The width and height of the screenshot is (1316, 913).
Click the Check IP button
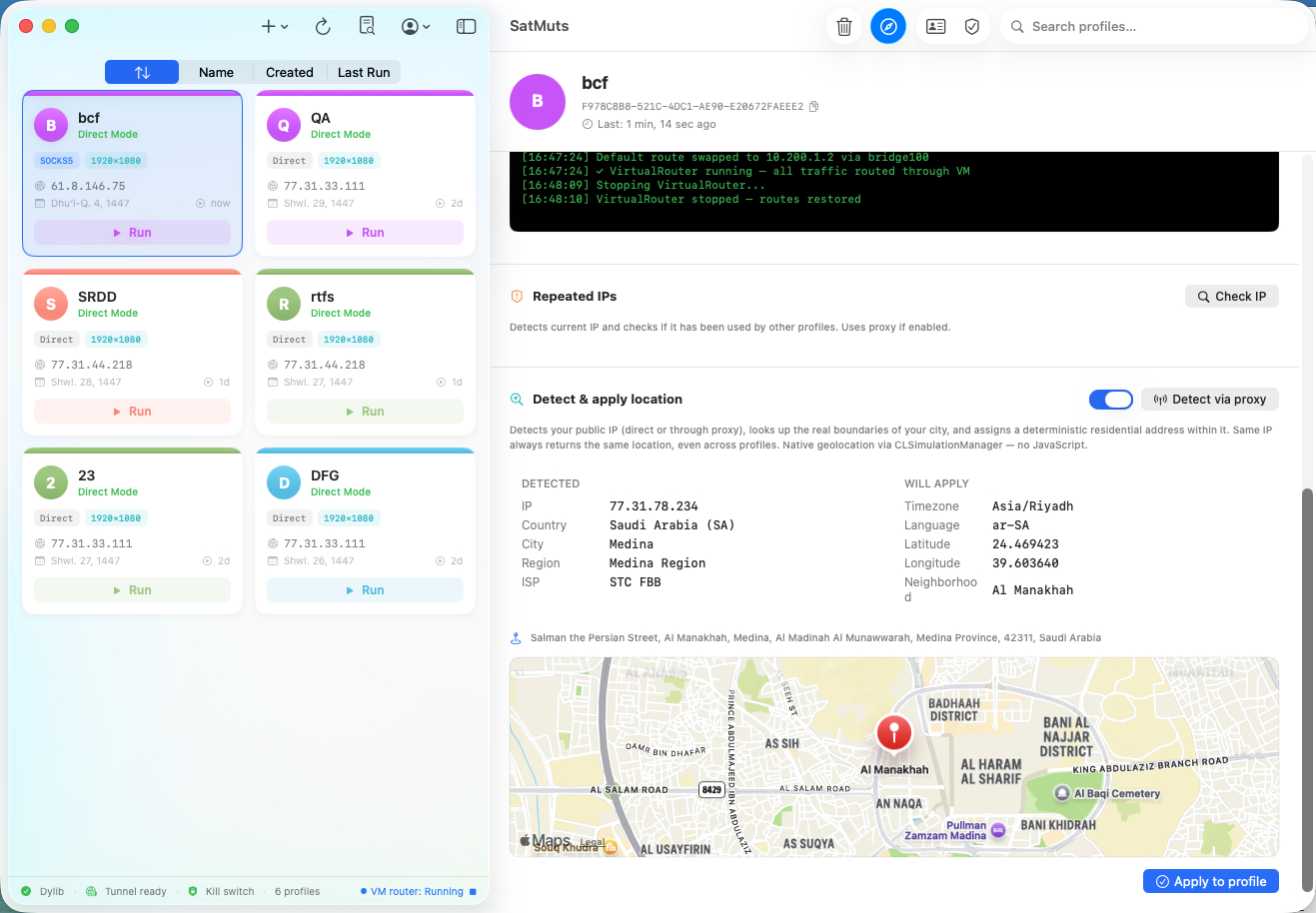(1231, 296)
